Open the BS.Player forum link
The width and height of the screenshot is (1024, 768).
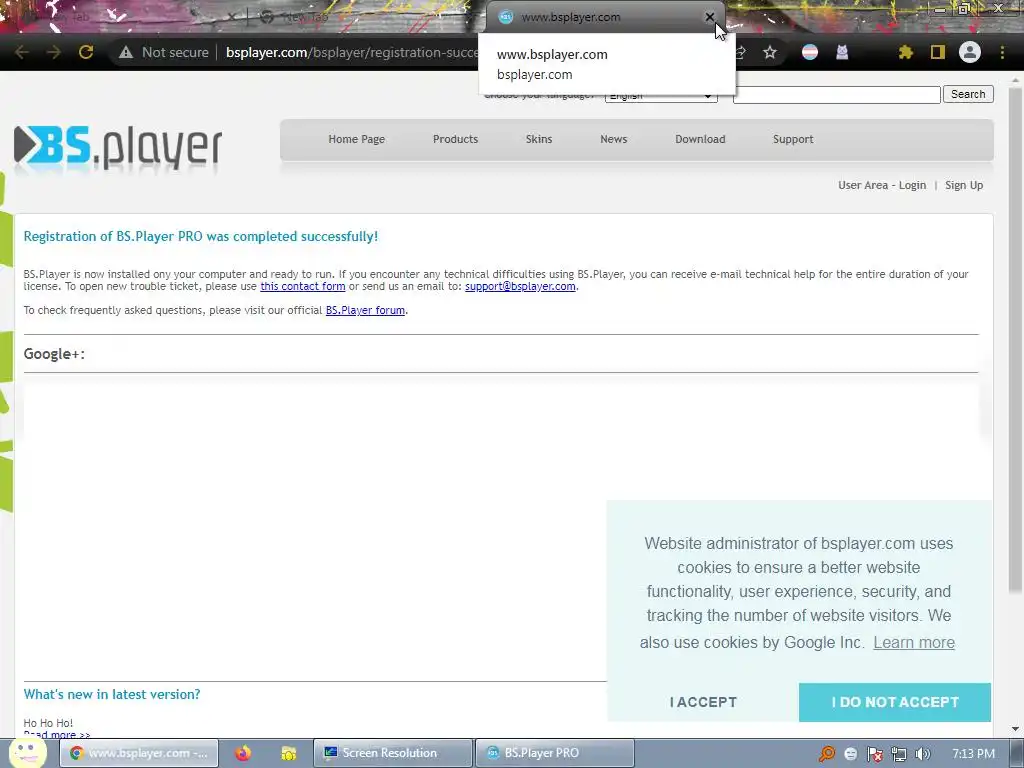(365, 310)
